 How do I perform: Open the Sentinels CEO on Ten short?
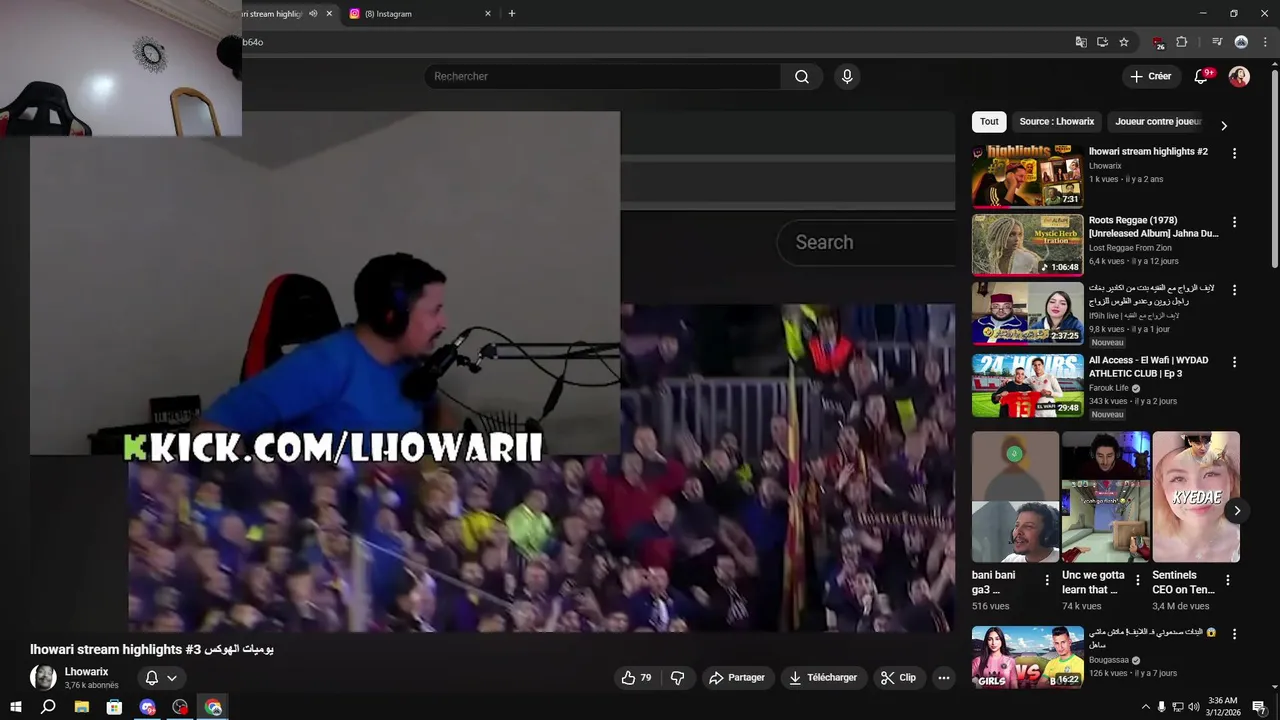point(1196,497)
